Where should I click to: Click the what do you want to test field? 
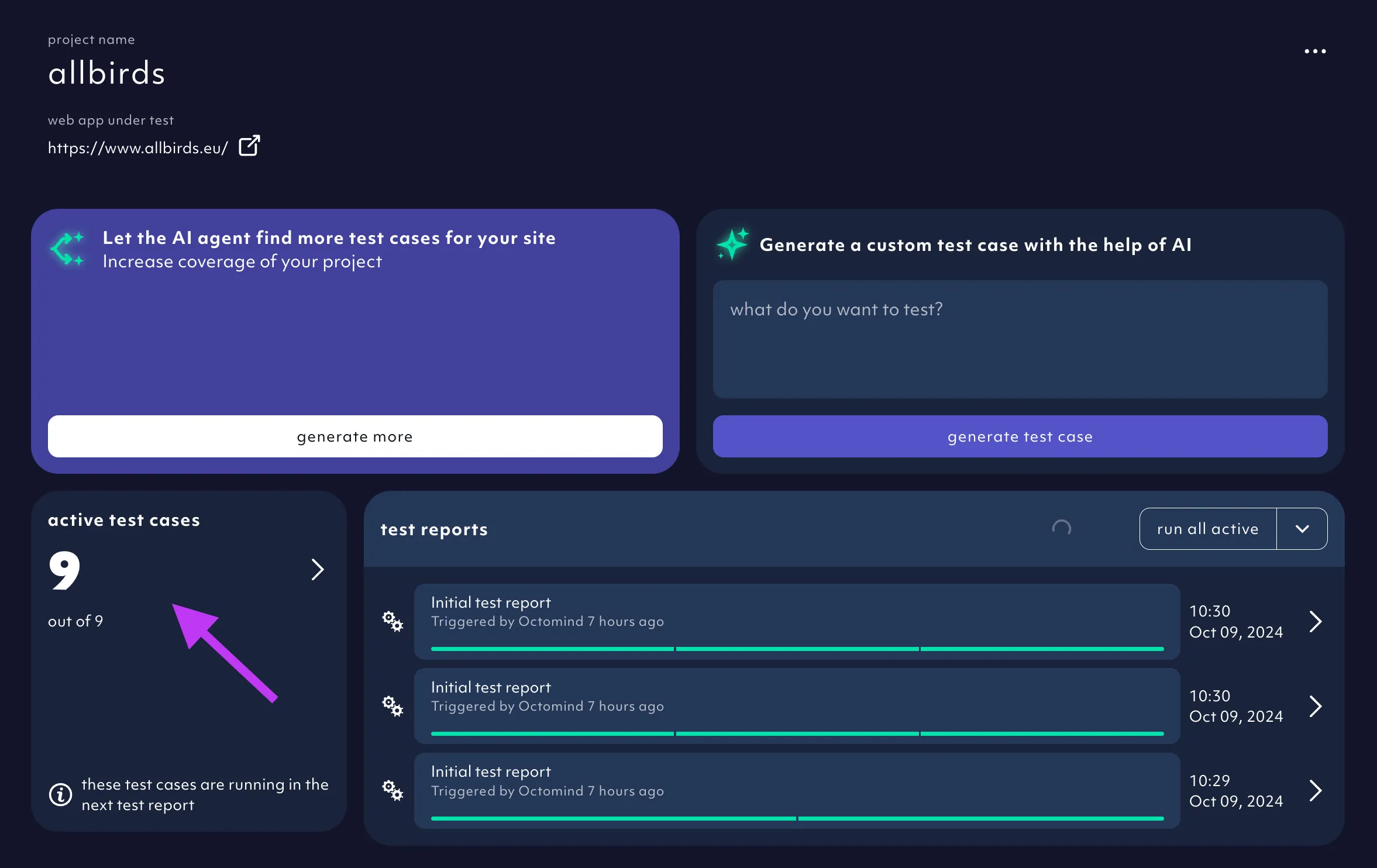[x=1020, y=339]
